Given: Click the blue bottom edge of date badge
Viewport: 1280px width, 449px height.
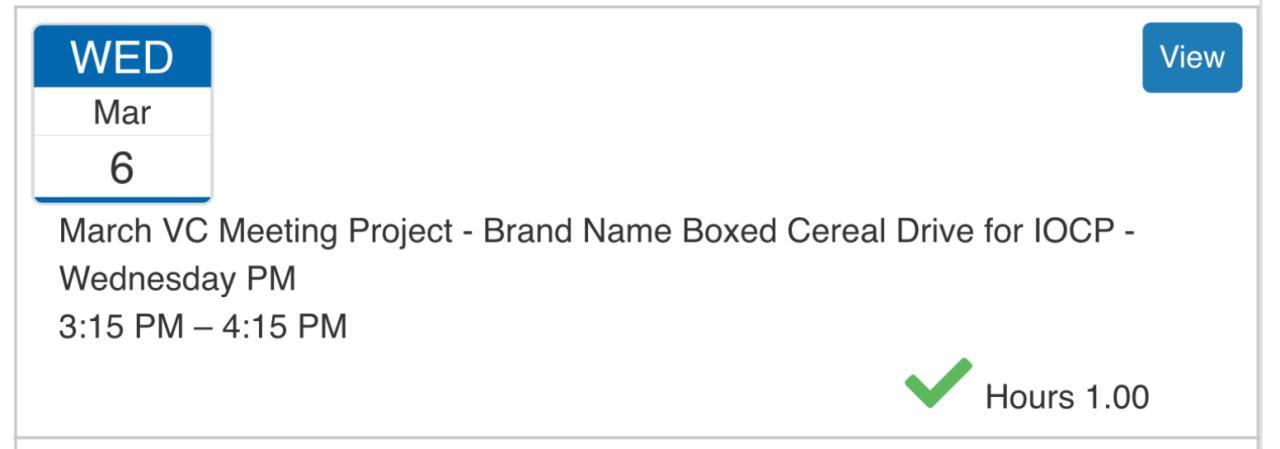Looking at the screenshot, I should 122,199.
